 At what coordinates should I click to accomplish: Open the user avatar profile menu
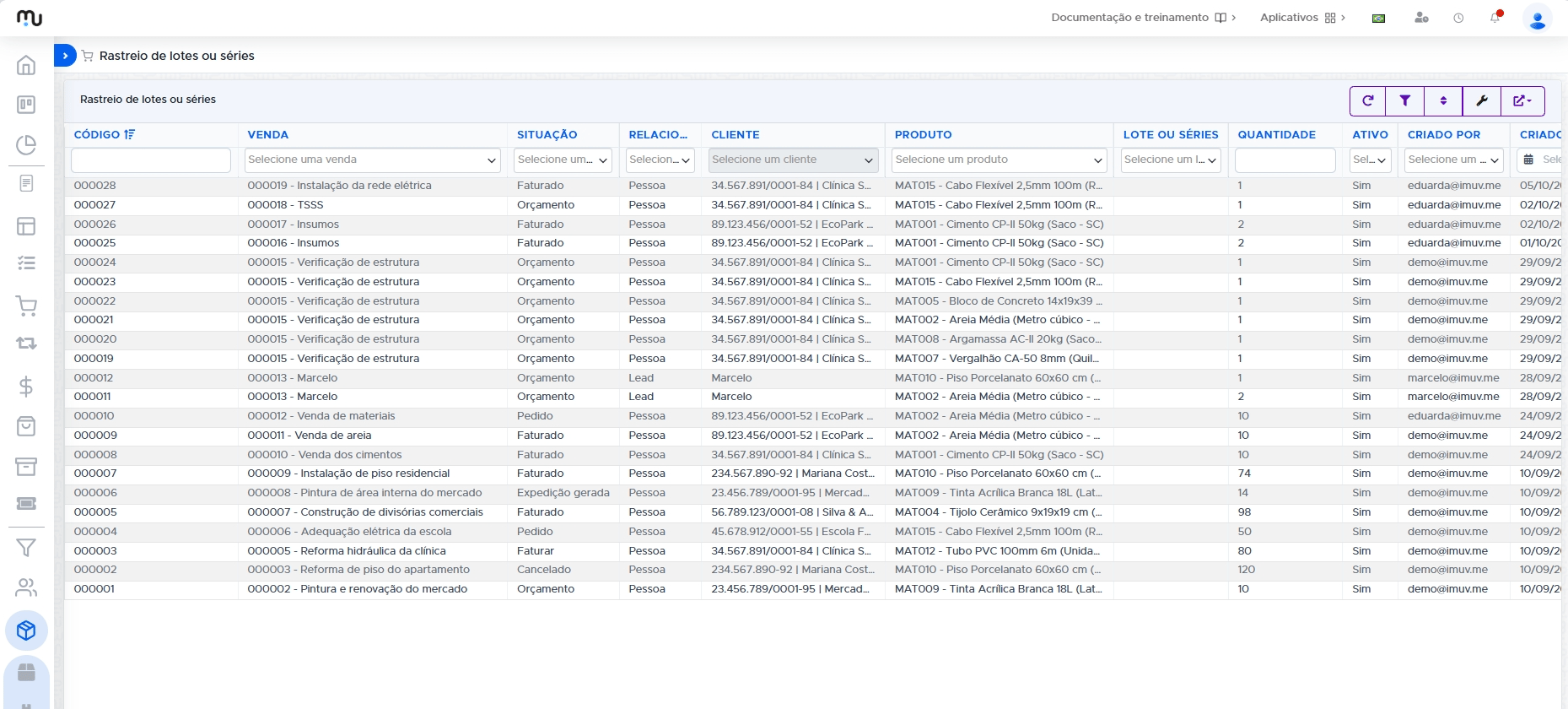click(1538, 19)
